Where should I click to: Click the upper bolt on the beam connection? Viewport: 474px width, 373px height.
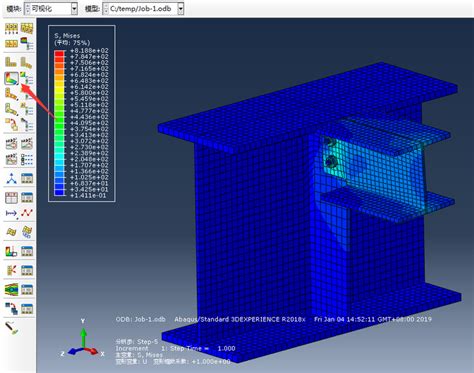click(x=330, y=141)
